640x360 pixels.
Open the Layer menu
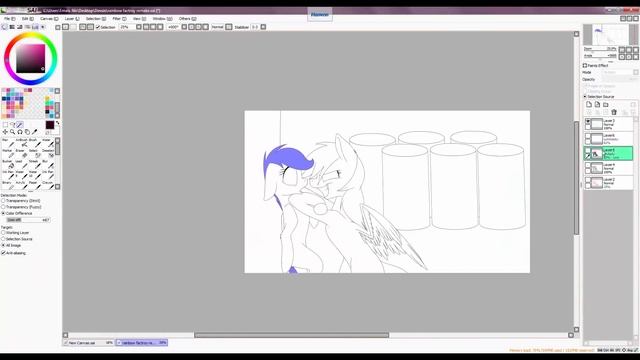(72, 19)
